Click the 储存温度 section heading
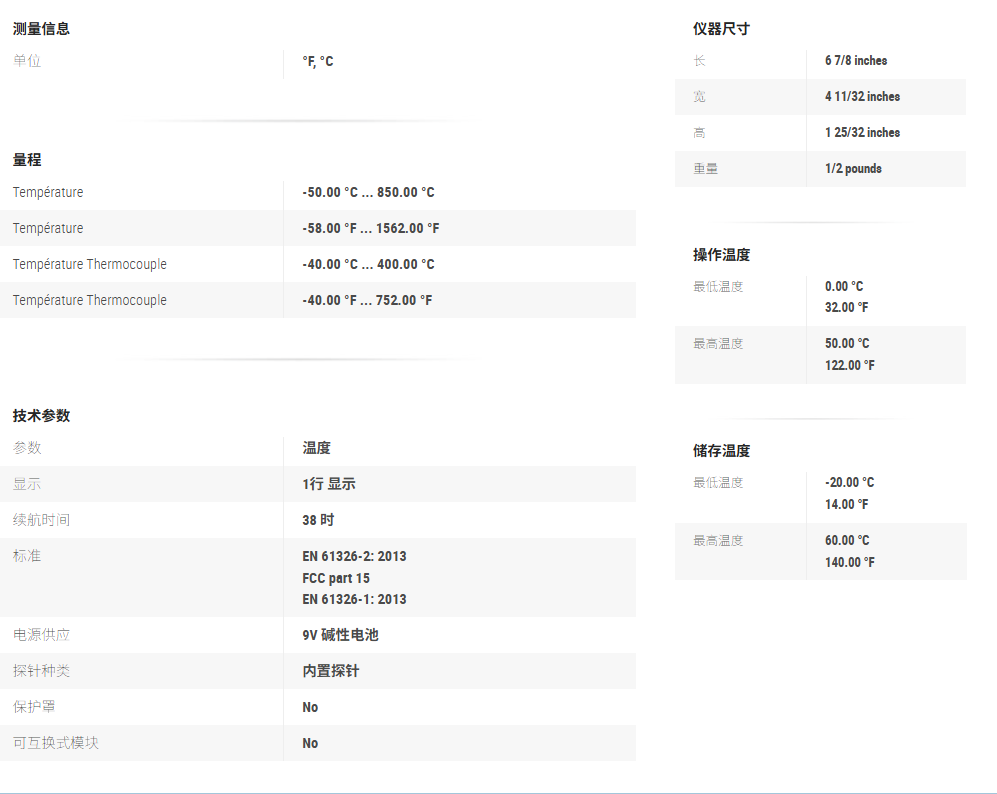This screenshot has width=997, height=794. [x=721, y=451]
